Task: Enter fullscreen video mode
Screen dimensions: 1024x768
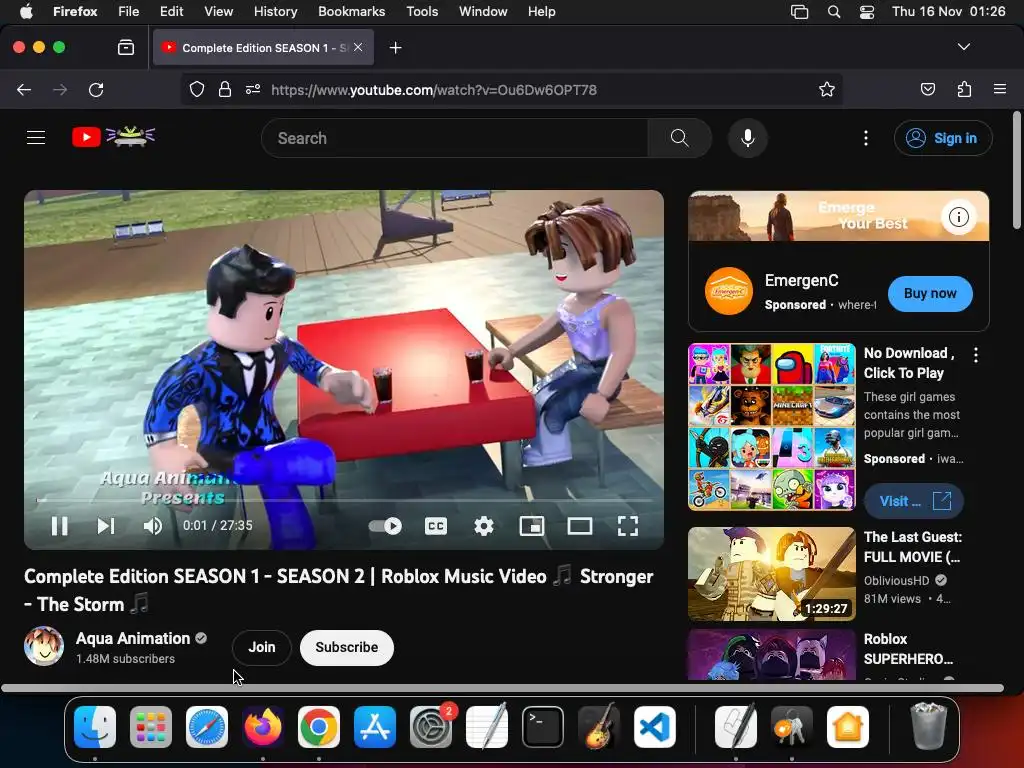Action: [628, 526]
